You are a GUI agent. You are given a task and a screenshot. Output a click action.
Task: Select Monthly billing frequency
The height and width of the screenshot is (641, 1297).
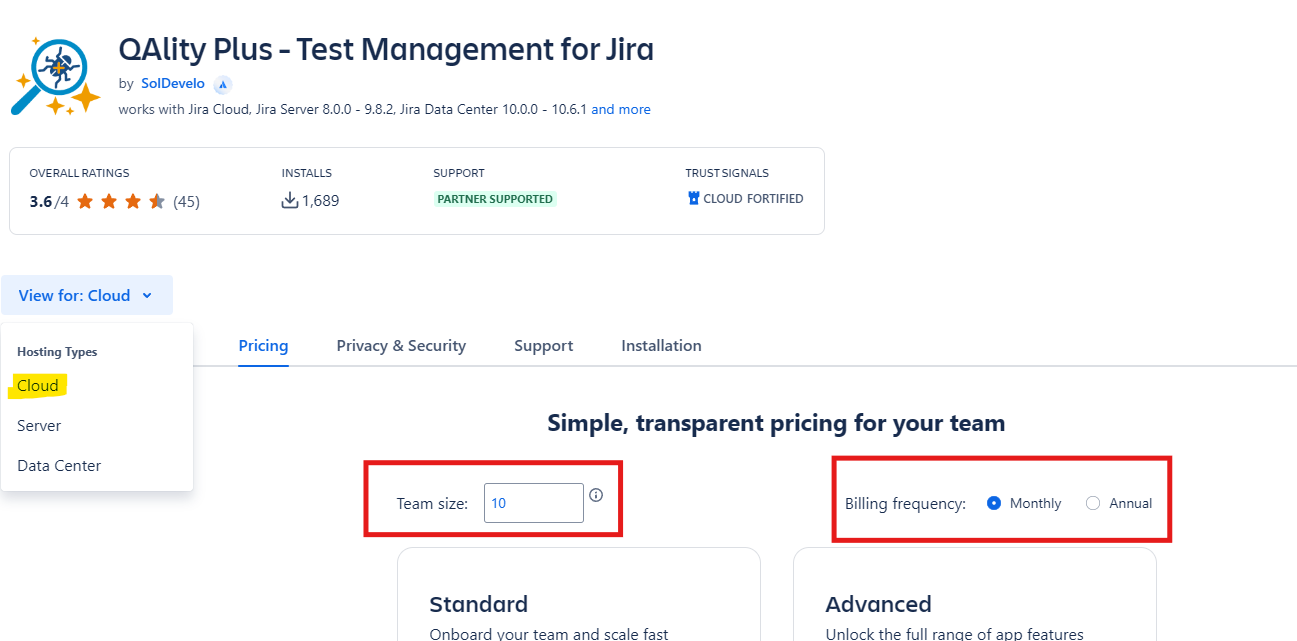994,503
